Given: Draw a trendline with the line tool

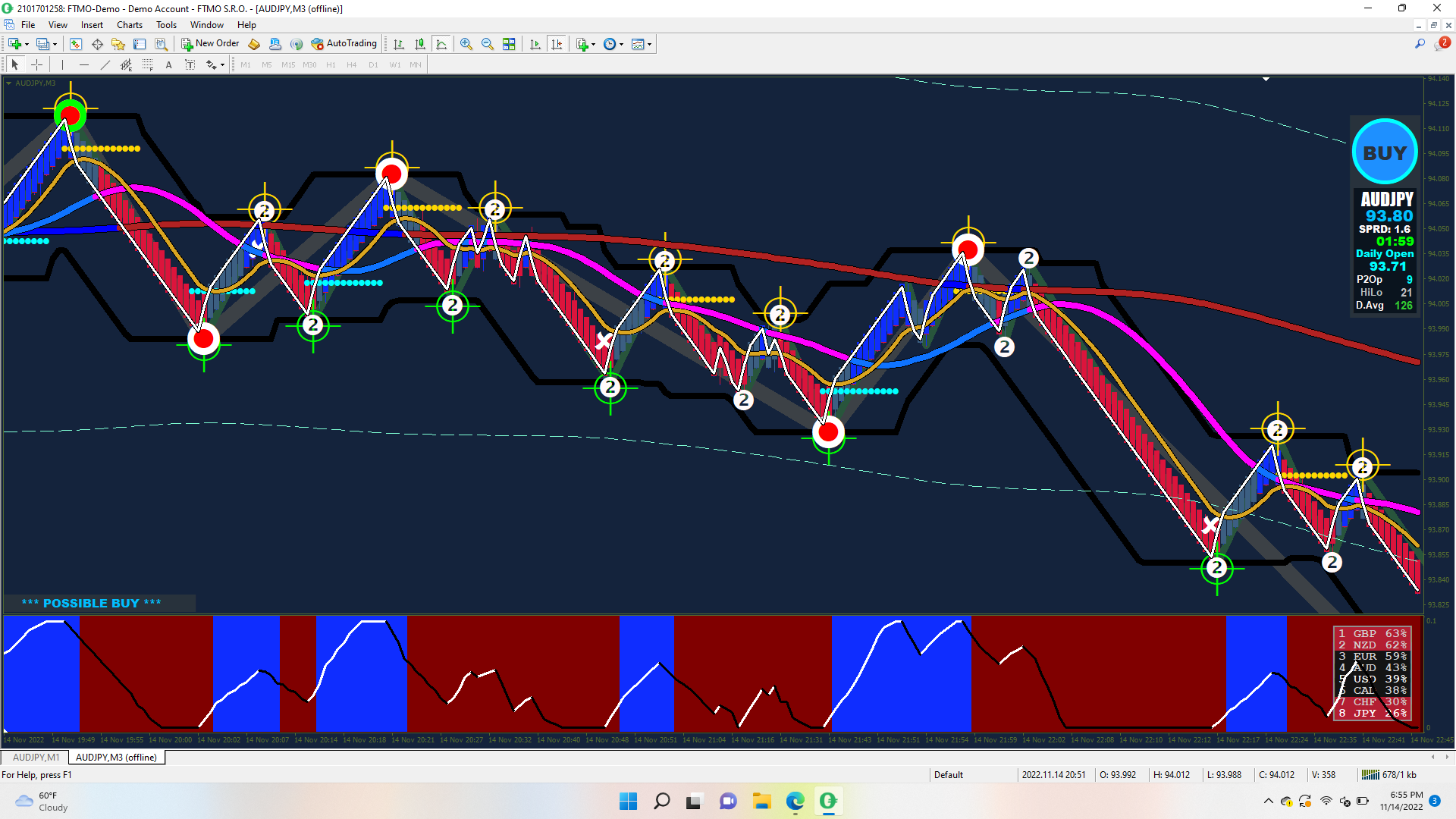Looking at the screenshot, I should pyautogui.click(x=105, y=65).
